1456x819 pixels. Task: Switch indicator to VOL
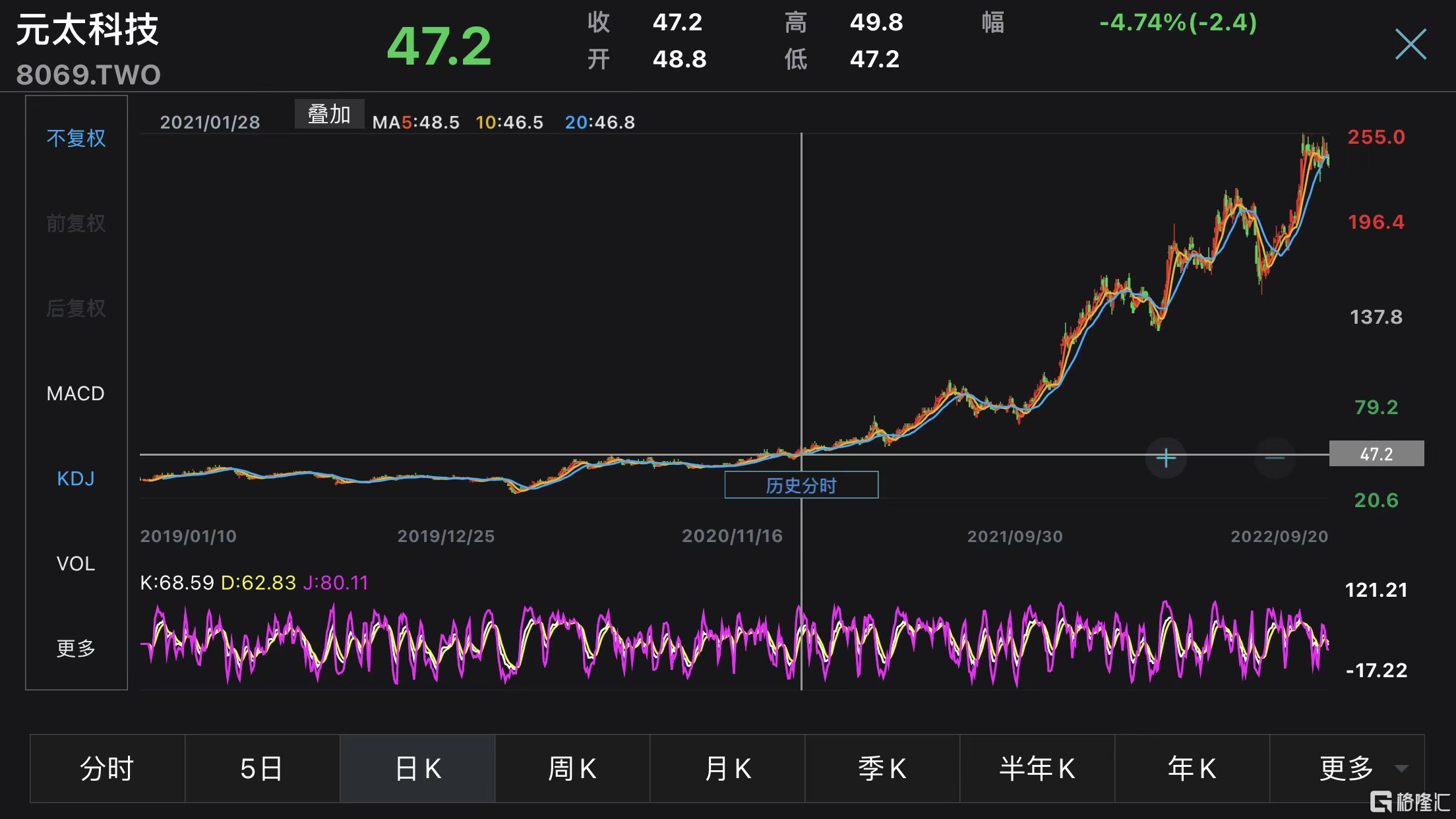[x=76, y=564]
